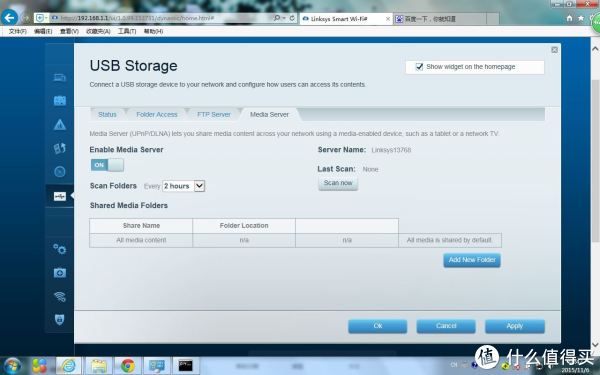Close the USB Storage dialog

pyautogui.click(x=554, y=50)
